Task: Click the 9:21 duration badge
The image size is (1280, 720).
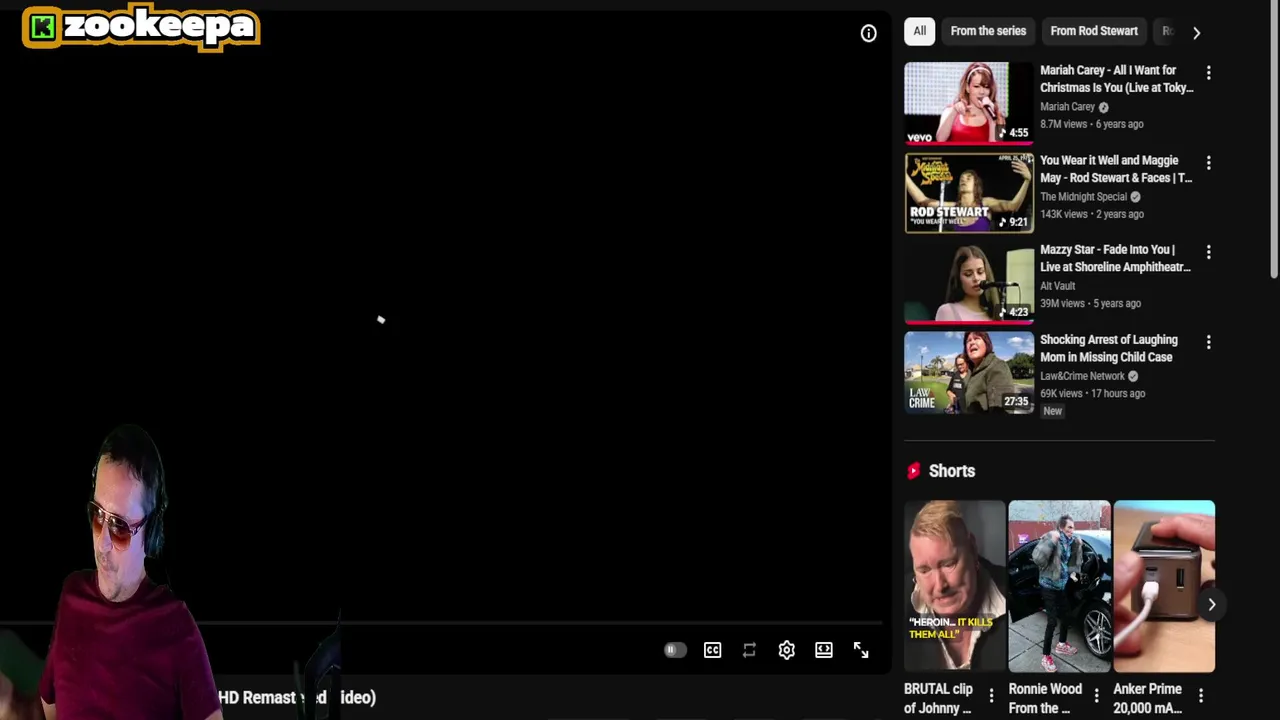Action: (1014, 222)
